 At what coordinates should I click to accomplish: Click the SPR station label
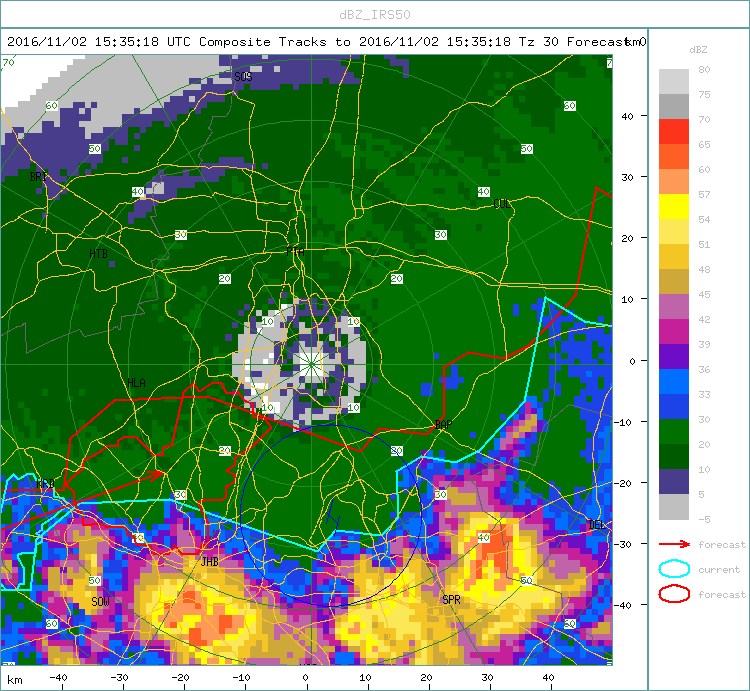[x=451, y=599]
